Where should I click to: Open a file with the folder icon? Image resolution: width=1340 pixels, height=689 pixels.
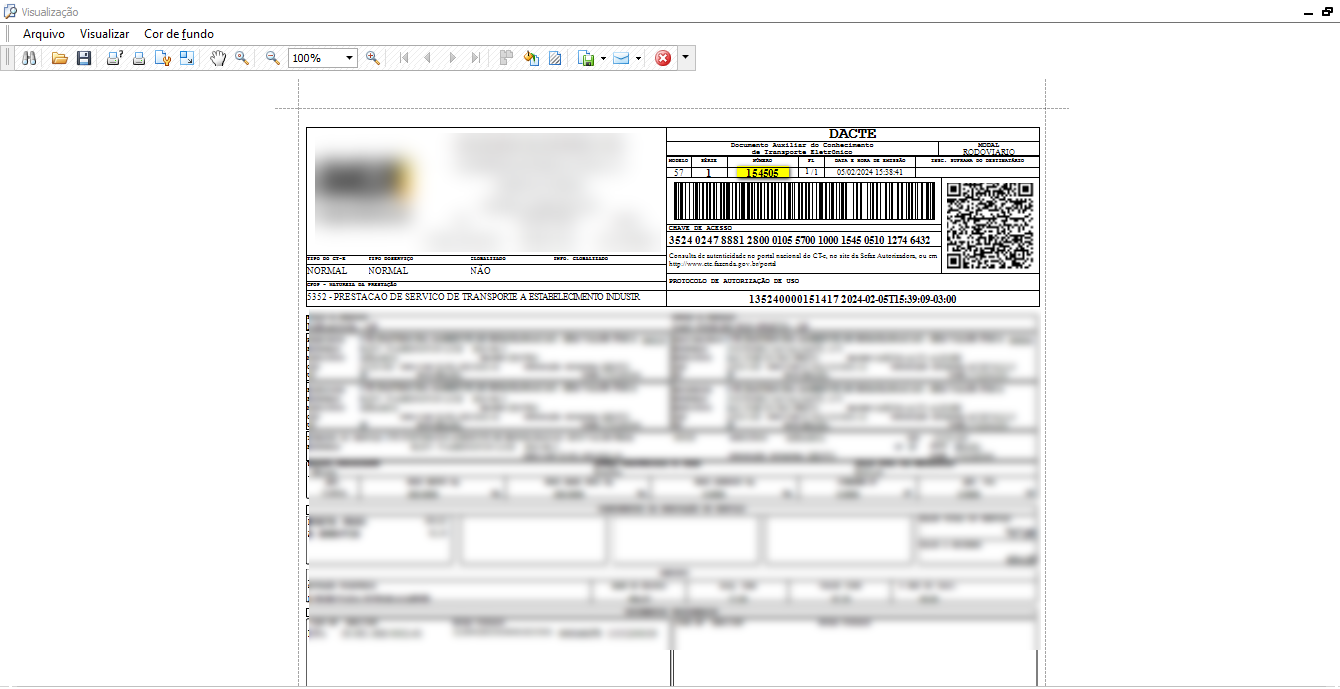click(x=60, y=58)
